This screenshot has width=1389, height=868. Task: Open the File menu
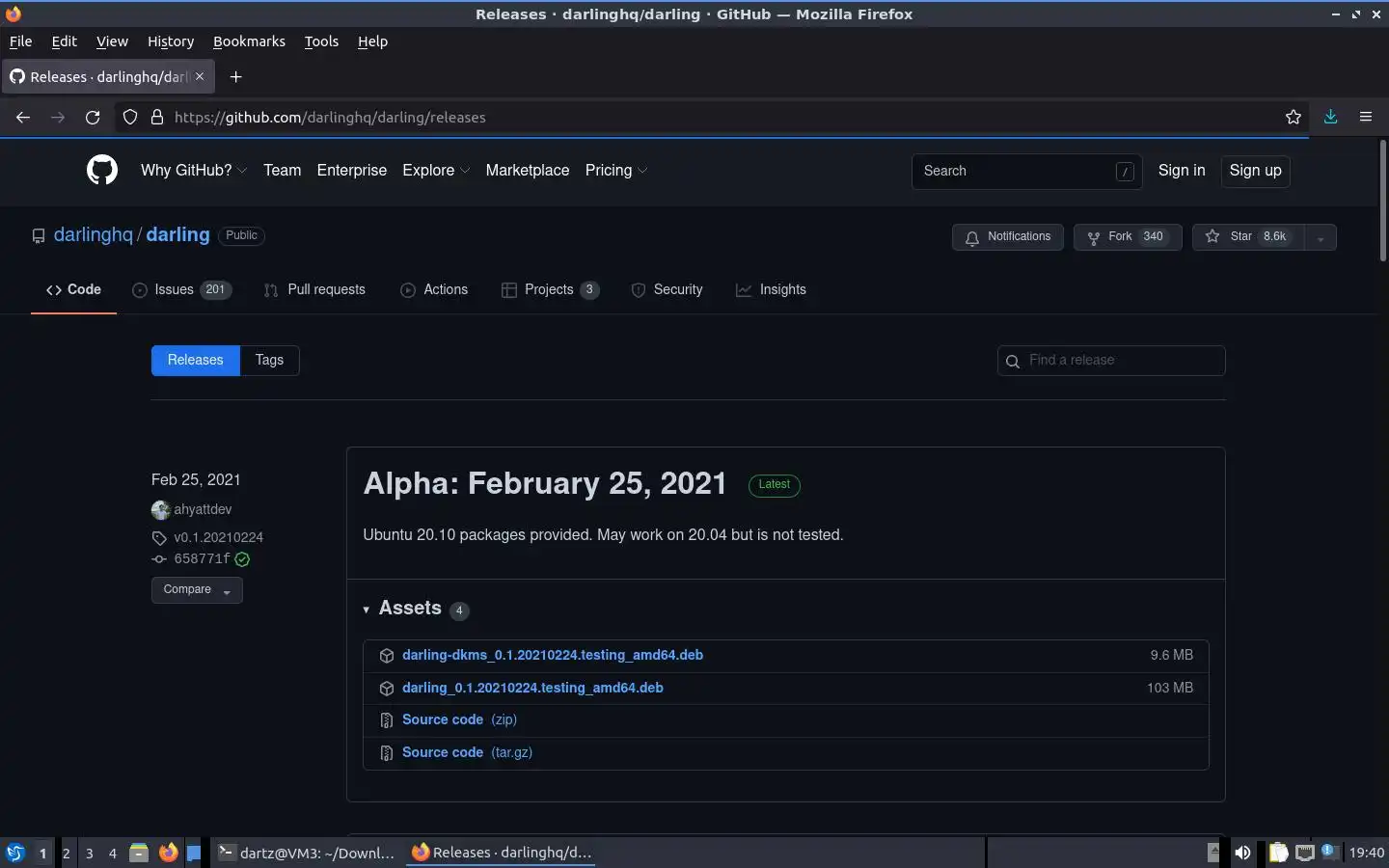point(20,41)
